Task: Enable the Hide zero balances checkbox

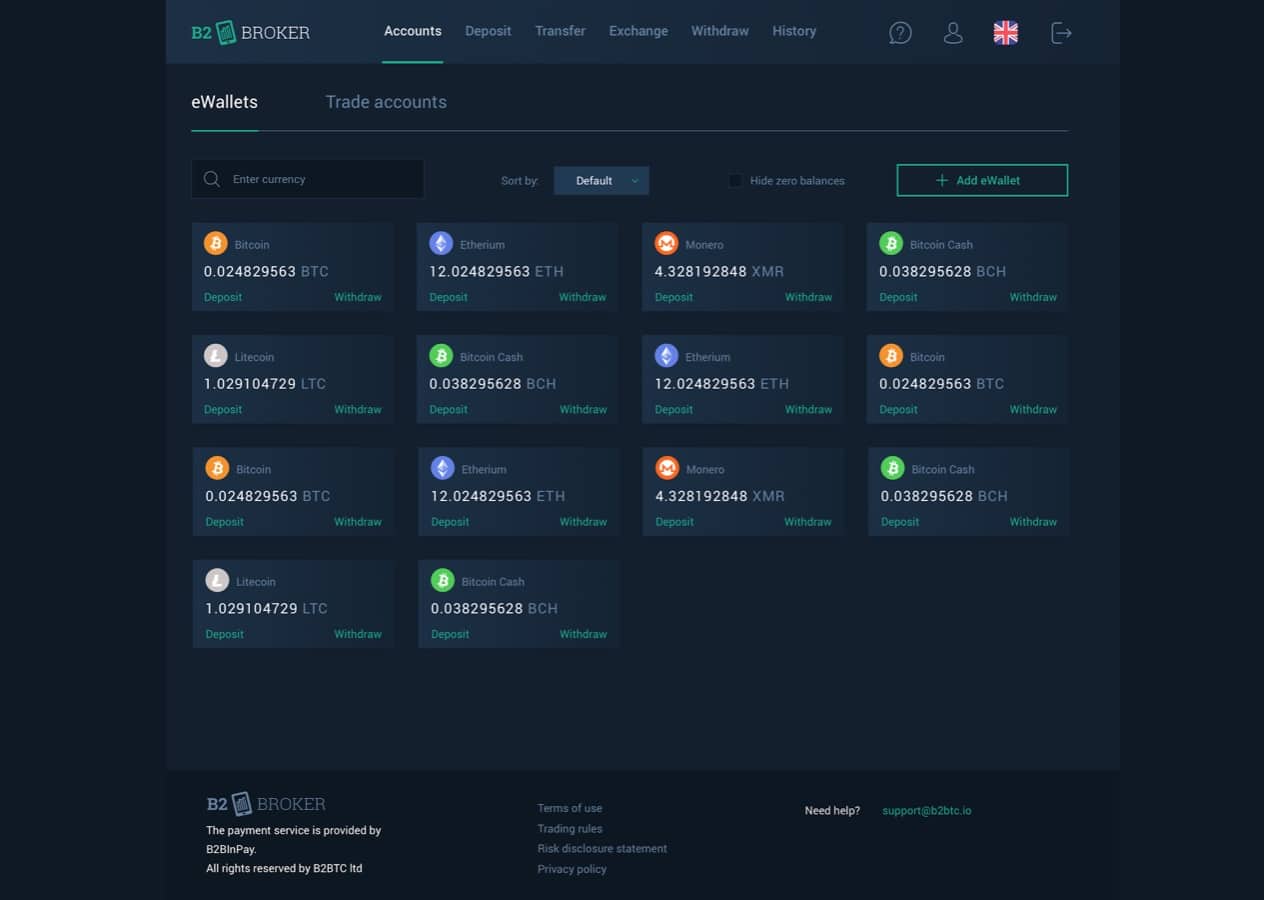Action: click(735, 181)
